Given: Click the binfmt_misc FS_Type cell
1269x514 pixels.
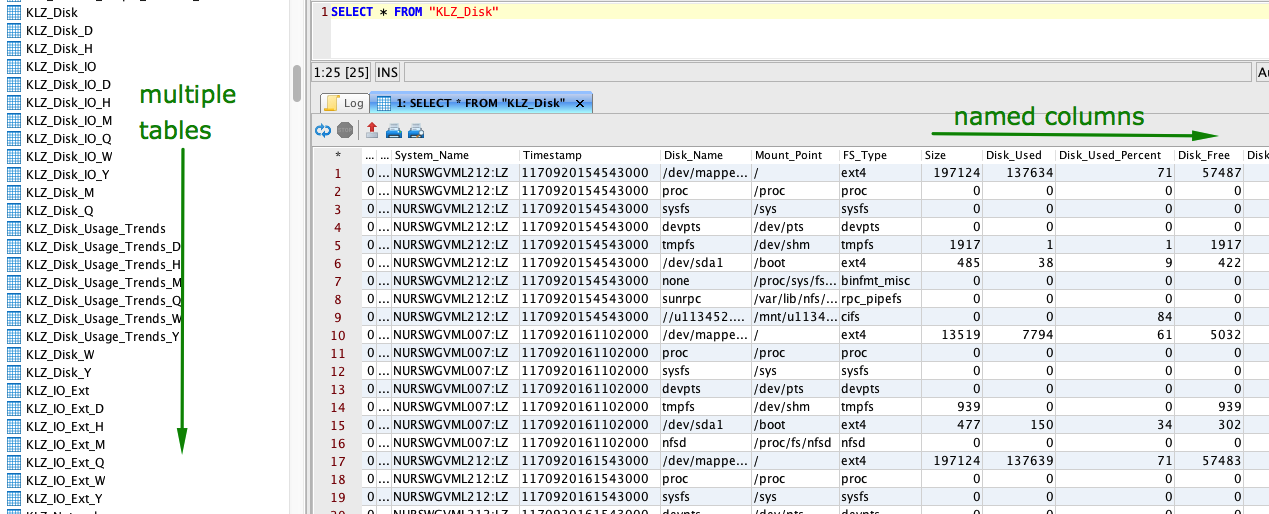Looking at the screenshot, I should (879, 281).
